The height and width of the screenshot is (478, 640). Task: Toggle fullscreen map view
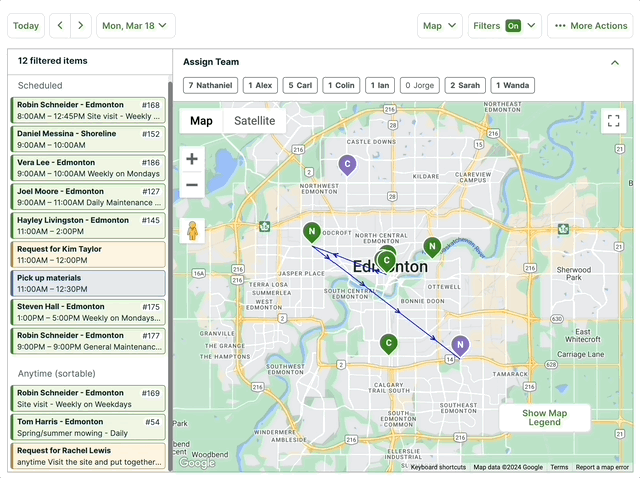coord(612,121)
